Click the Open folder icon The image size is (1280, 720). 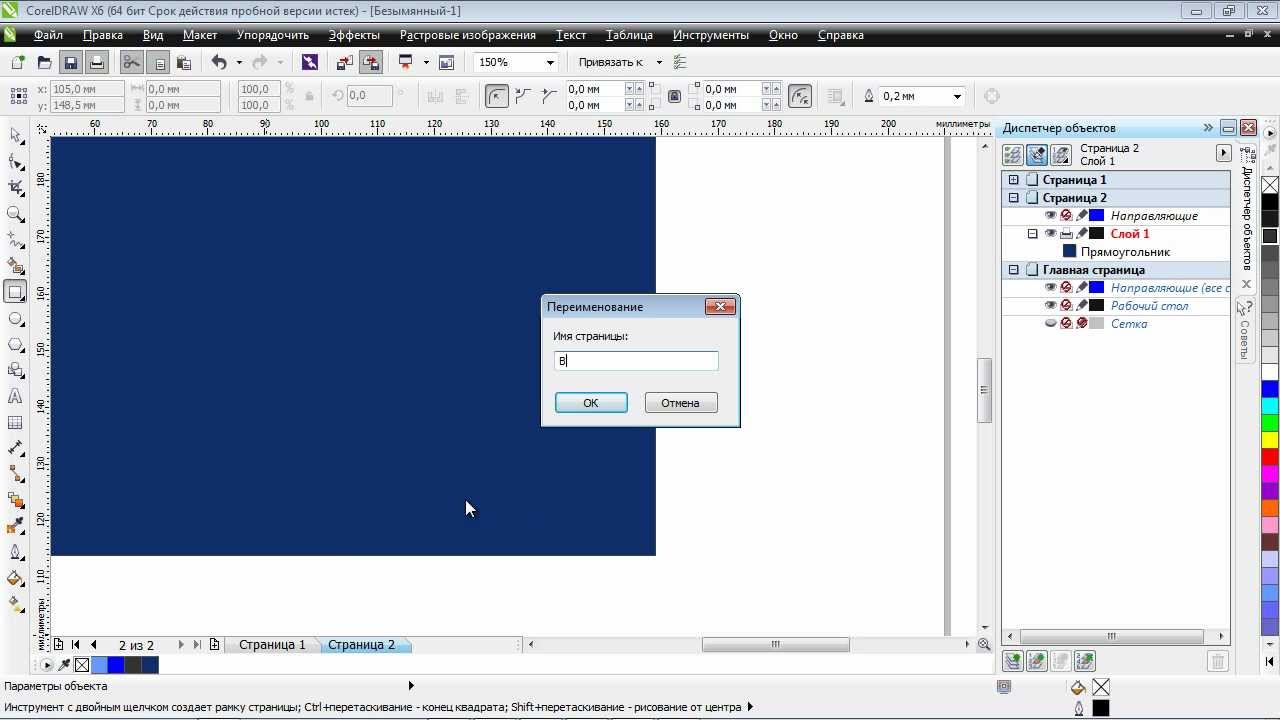(44, 62)
